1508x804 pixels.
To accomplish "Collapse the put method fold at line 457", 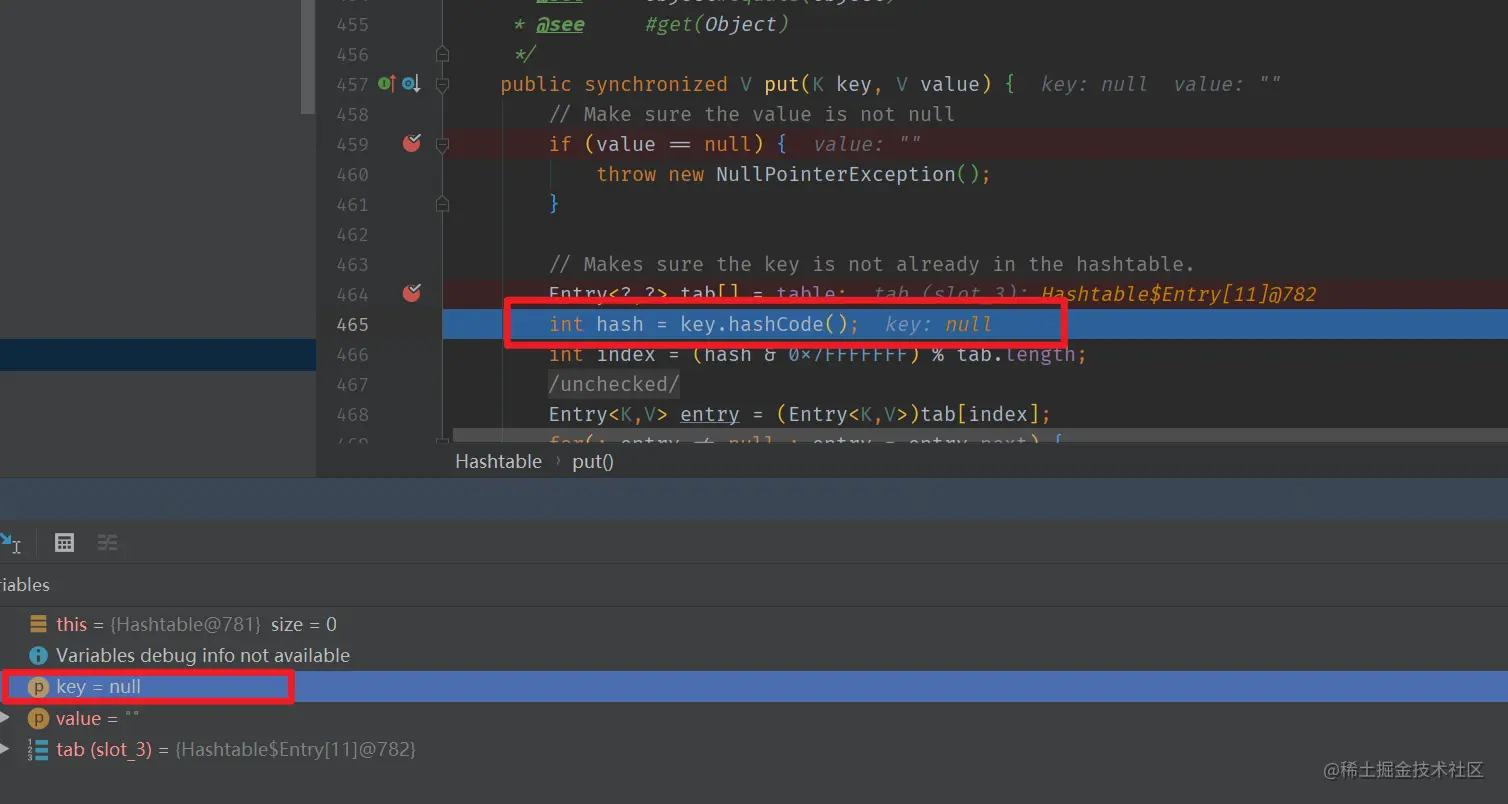I will click(443, 85).
